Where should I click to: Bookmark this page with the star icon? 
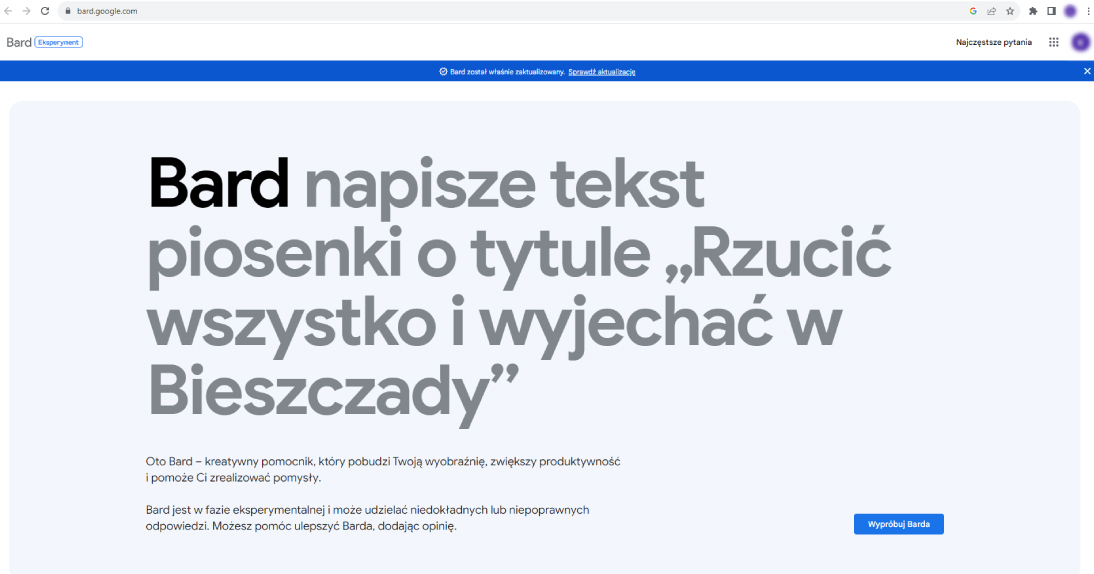pos(1010,11)
